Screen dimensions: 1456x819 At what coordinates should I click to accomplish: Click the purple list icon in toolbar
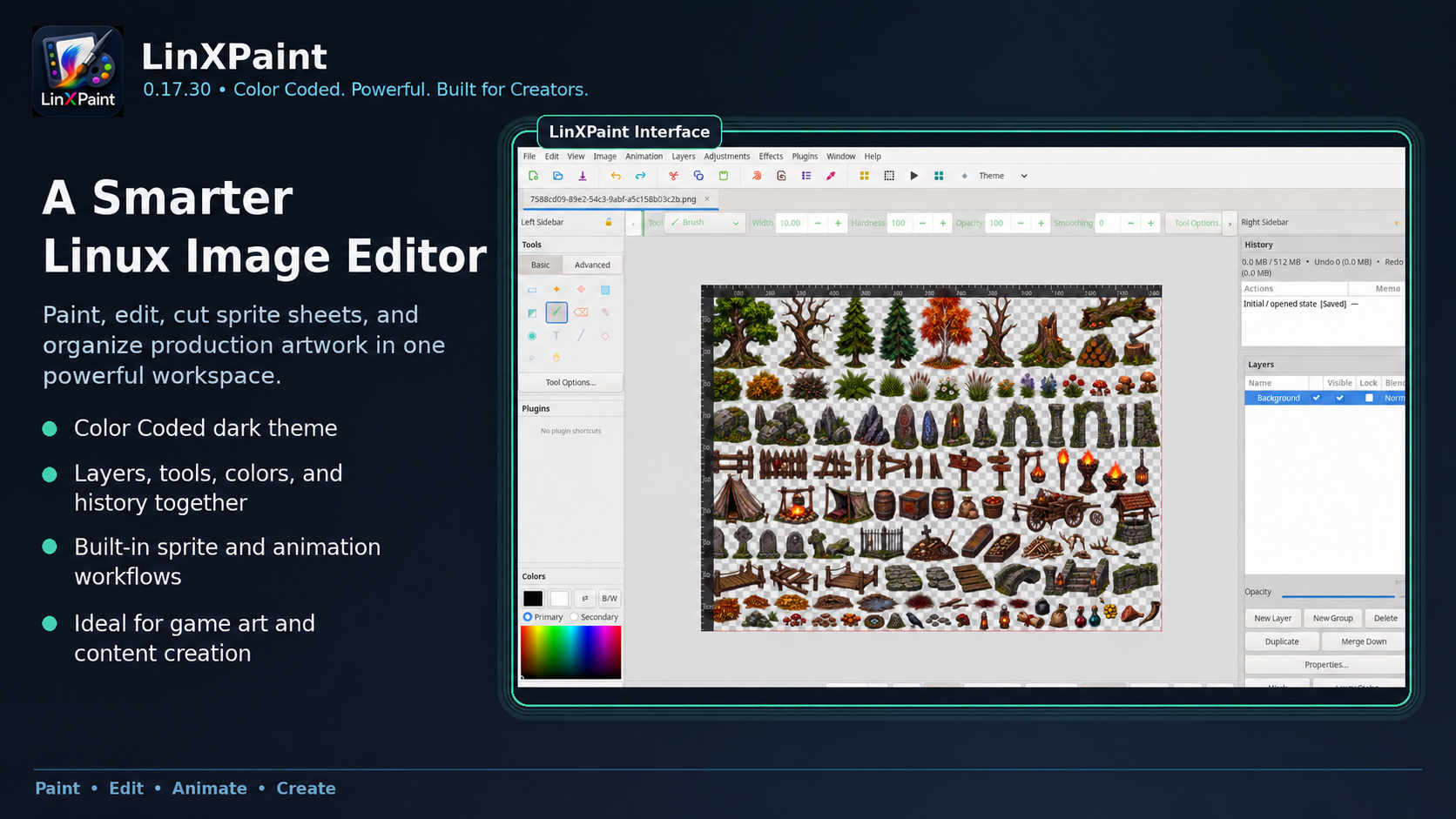pyautogui.click(x=806, y=176)
